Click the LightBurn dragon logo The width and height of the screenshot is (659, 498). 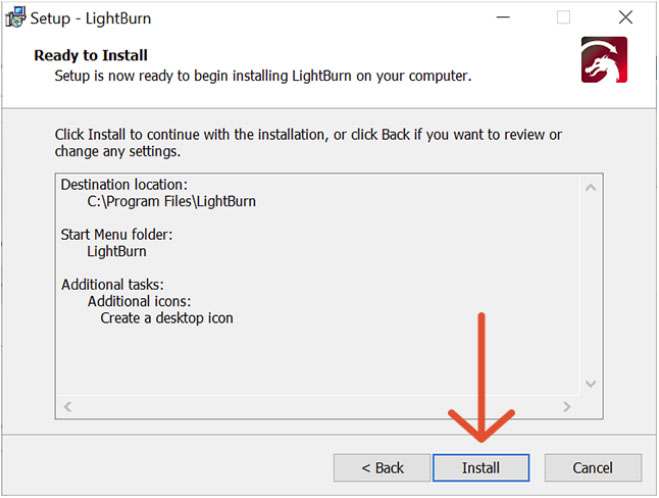pos(604,60)
